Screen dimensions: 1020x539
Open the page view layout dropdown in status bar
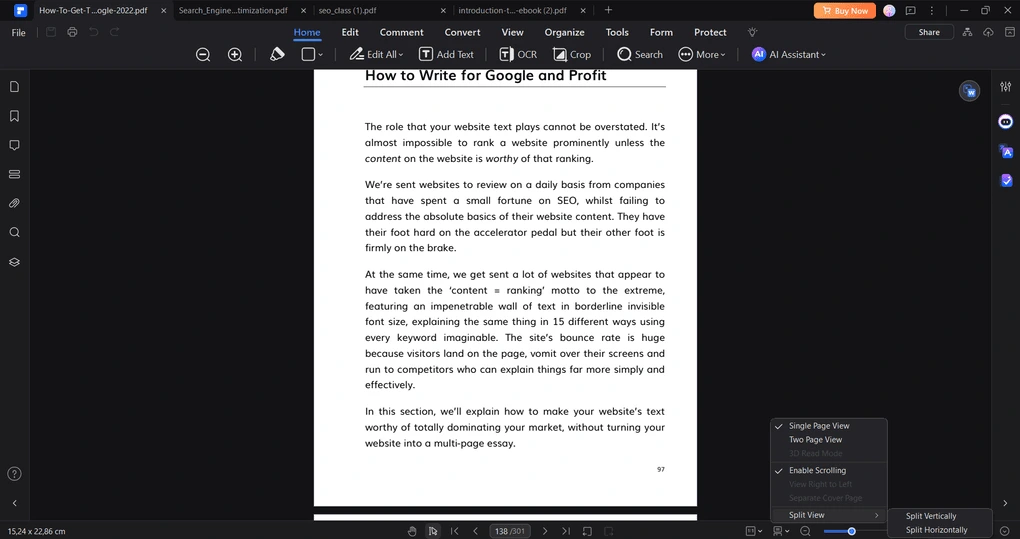[x=781, y=531]
